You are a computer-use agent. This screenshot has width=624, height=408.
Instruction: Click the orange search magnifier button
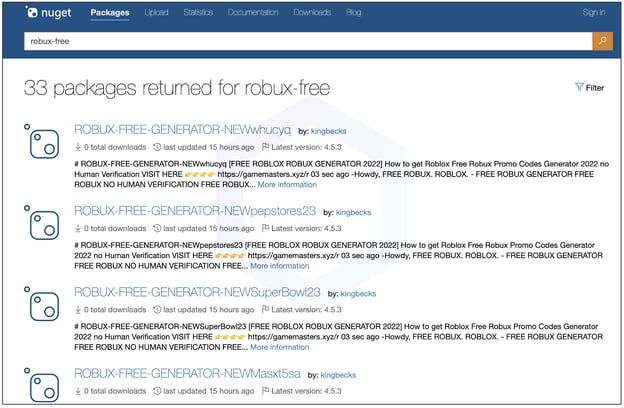tap(602, 41)
